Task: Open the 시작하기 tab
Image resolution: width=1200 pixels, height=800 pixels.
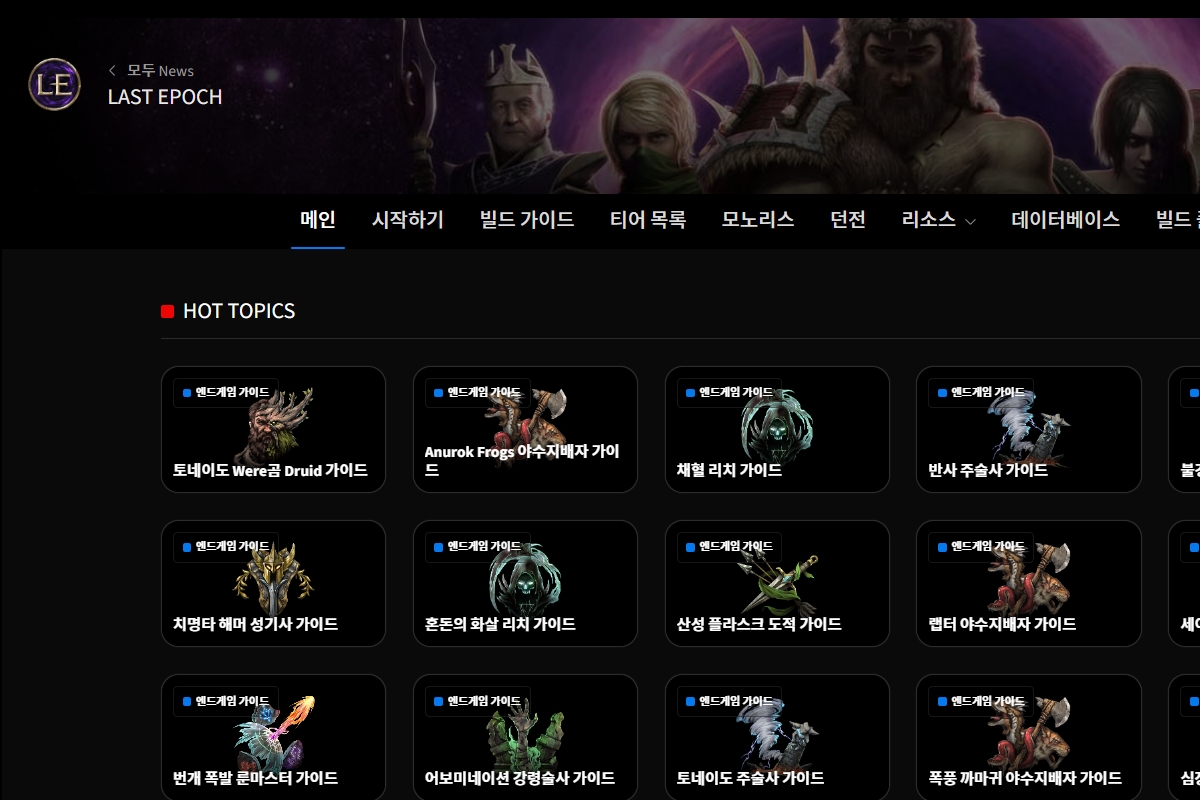Action: pyautogui.click(x=408, y=220)
